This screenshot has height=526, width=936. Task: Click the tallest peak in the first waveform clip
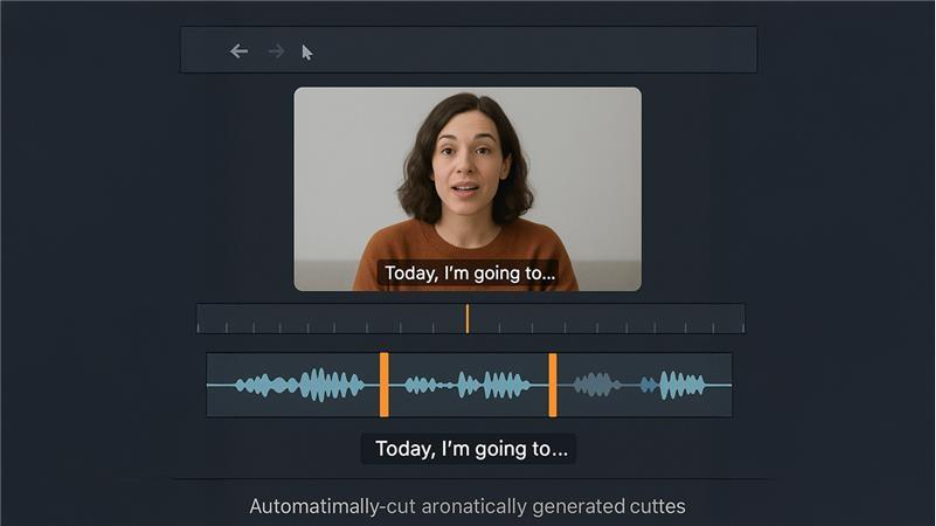point(318,385)
